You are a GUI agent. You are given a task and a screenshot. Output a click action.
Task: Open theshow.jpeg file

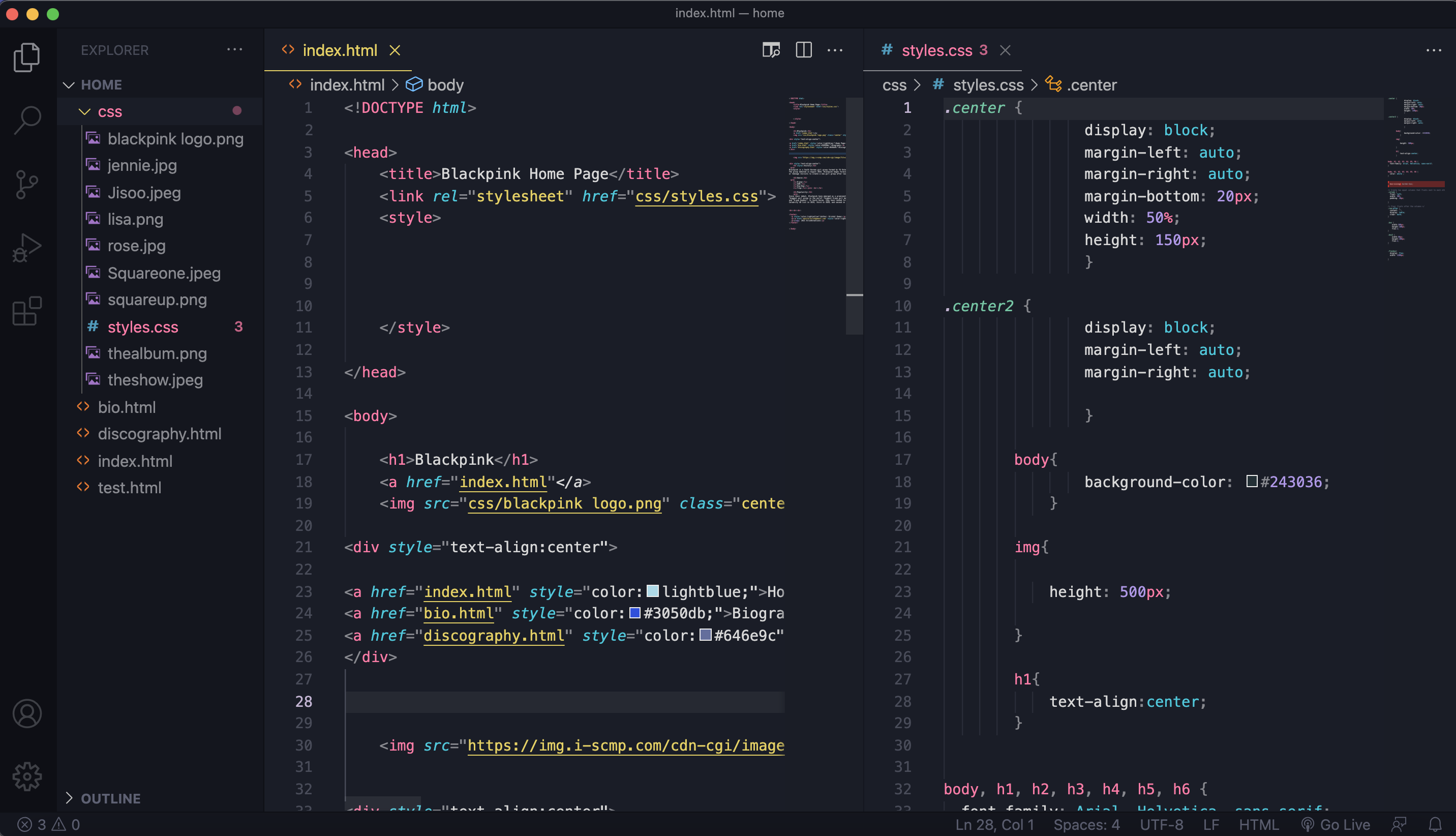155,380
